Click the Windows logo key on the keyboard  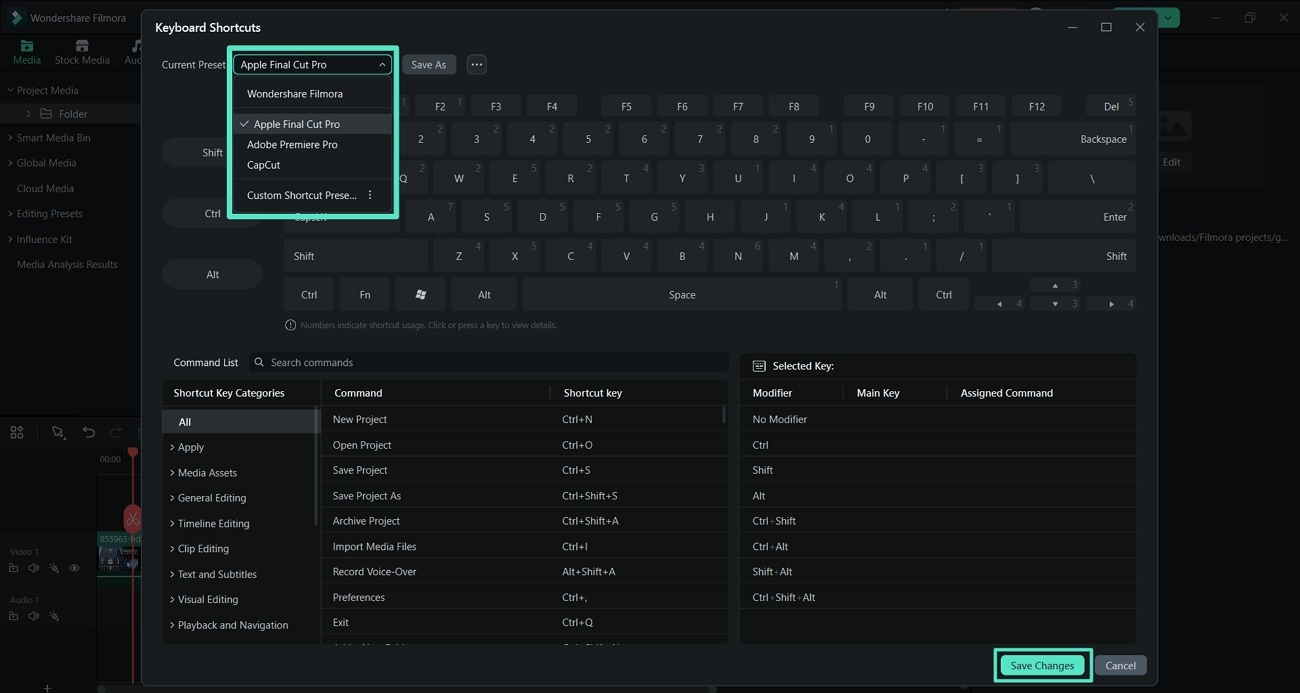[x=421, y=295]
